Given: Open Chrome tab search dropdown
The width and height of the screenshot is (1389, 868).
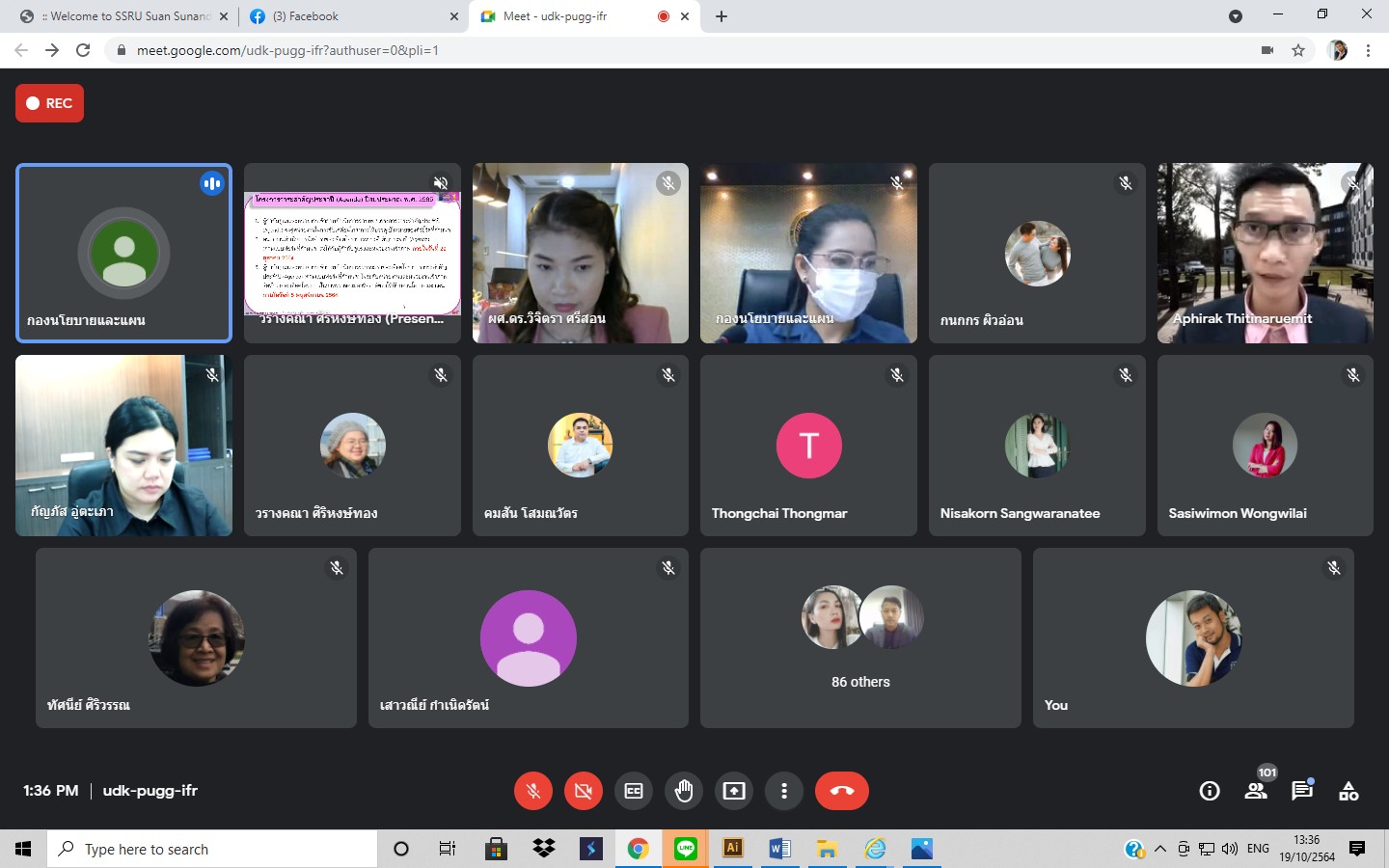Looking at the screenshot, I should tap(1235, 15).
